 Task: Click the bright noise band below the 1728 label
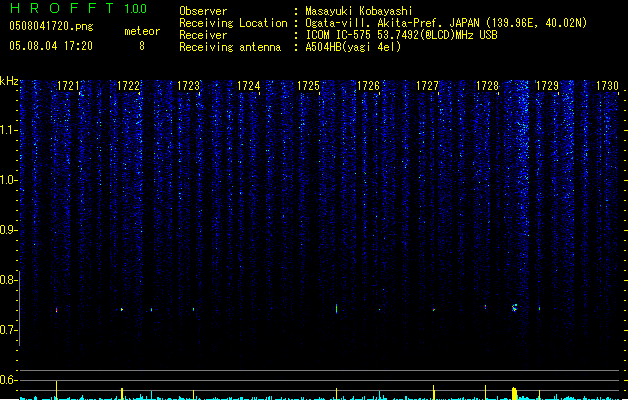pos(522,160)
